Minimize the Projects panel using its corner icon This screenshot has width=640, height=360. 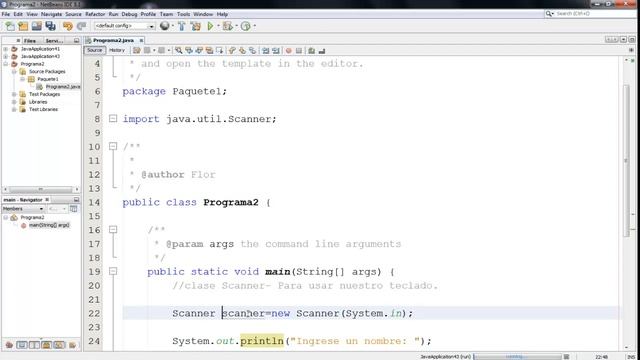coord(76,40)
